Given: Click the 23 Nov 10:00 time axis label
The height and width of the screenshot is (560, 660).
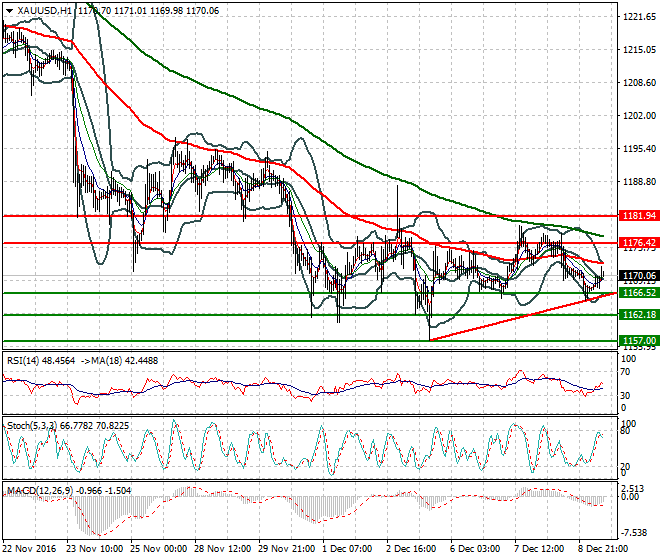Looking at the screenshot, I should click(x=95, y=549).
